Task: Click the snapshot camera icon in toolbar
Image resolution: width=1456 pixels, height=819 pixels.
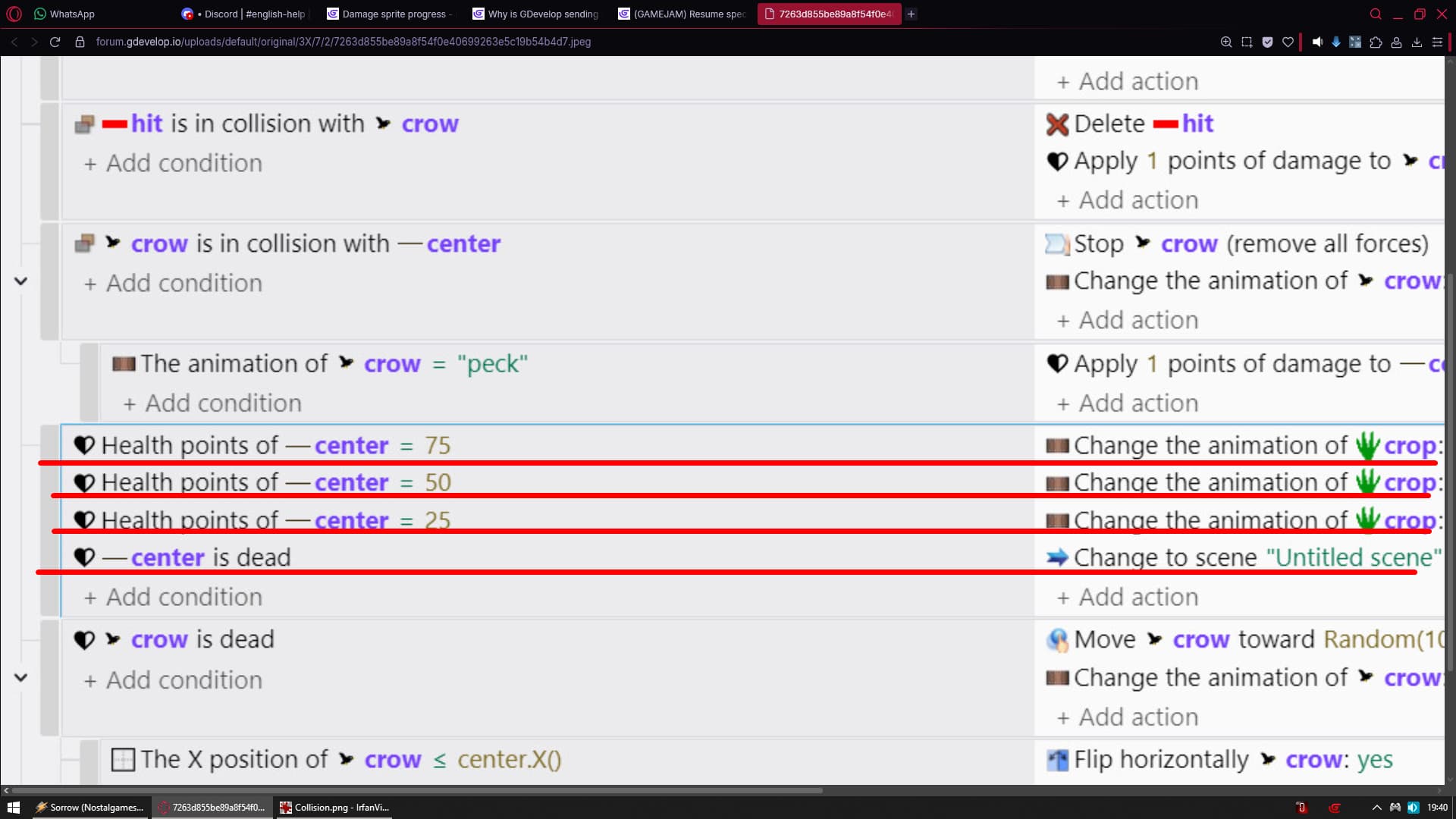Action: click(x=1247, y=42)
